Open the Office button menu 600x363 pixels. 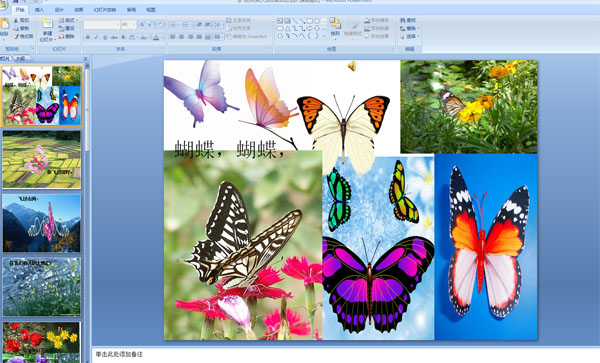coord(3,4)
